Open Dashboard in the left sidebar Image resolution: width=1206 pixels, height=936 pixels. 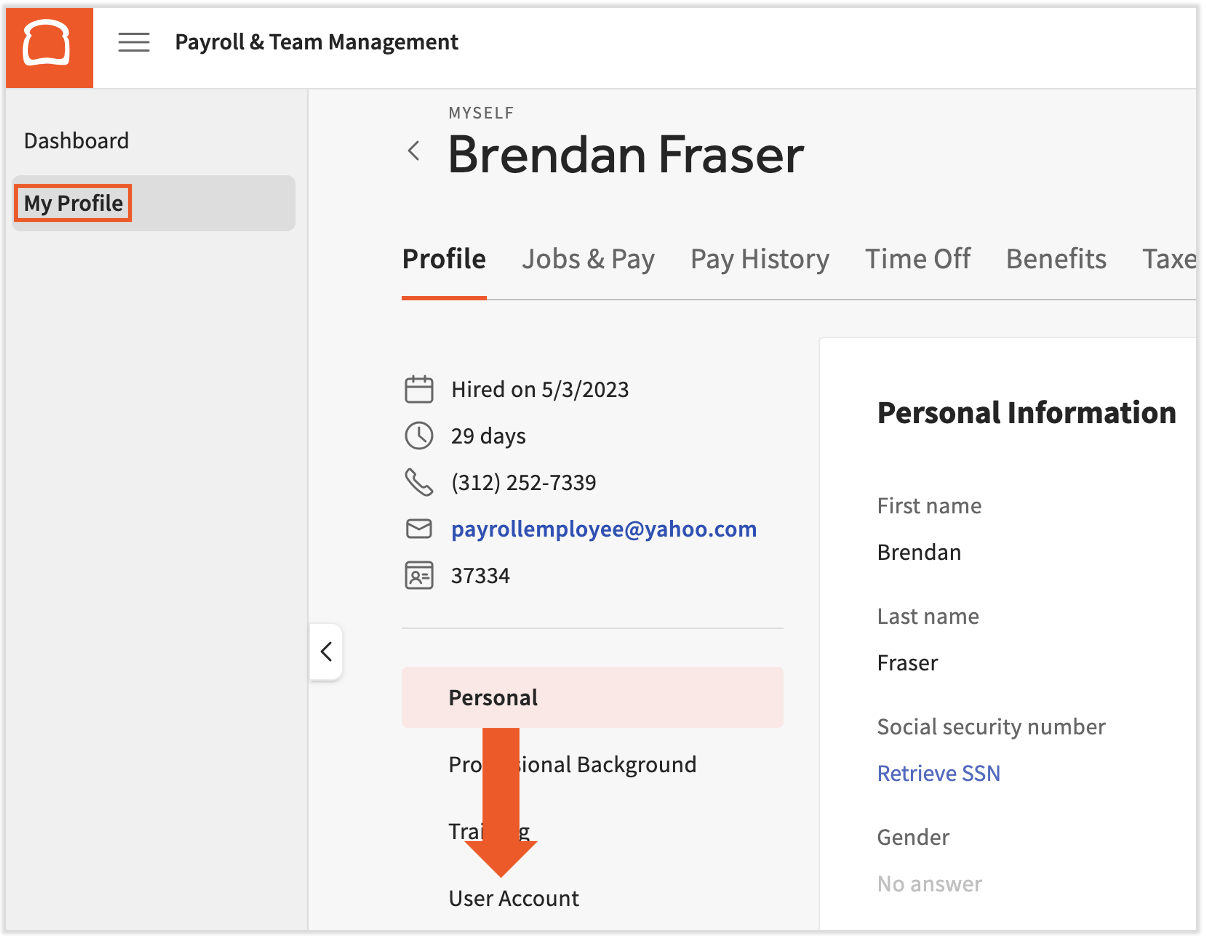[76, 141]
